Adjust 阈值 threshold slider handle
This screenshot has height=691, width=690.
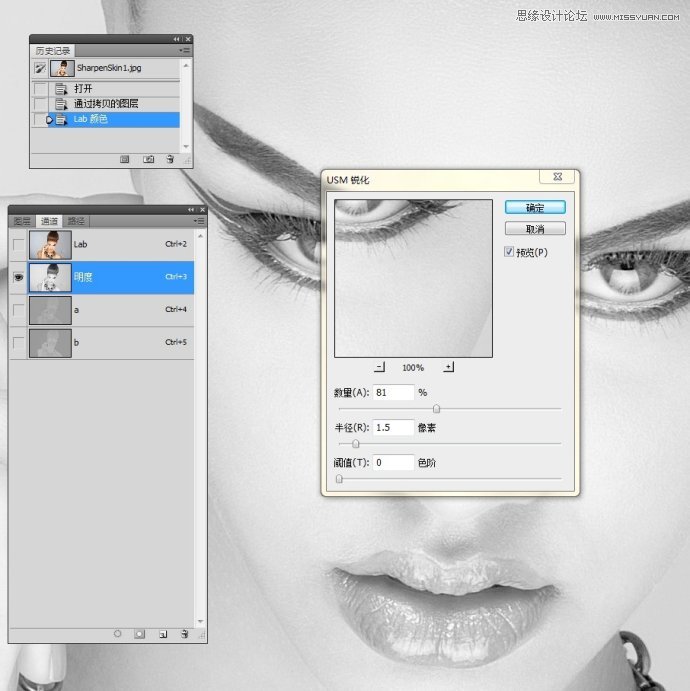coord(339,479)
